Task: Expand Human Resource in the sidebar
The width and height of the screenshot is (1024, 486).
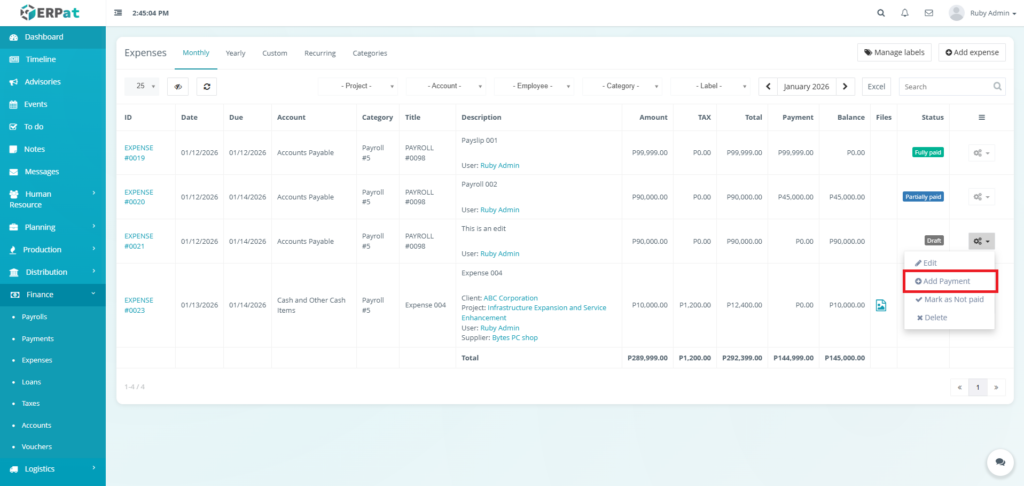Action: pyautogui.click(x=52, y=199)
